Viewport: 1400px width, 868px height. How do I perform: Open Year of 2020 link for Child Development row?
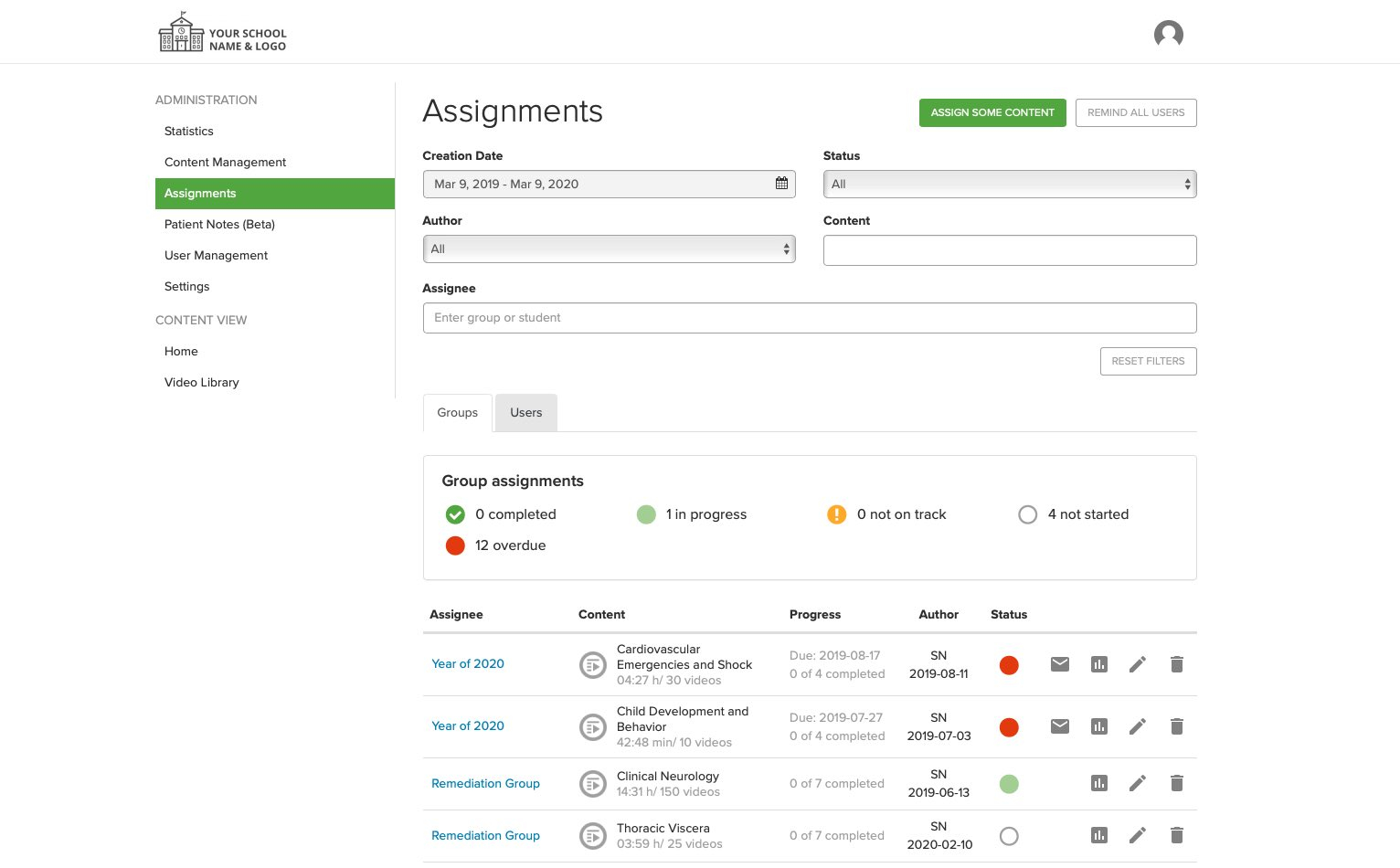pos(468,726)
